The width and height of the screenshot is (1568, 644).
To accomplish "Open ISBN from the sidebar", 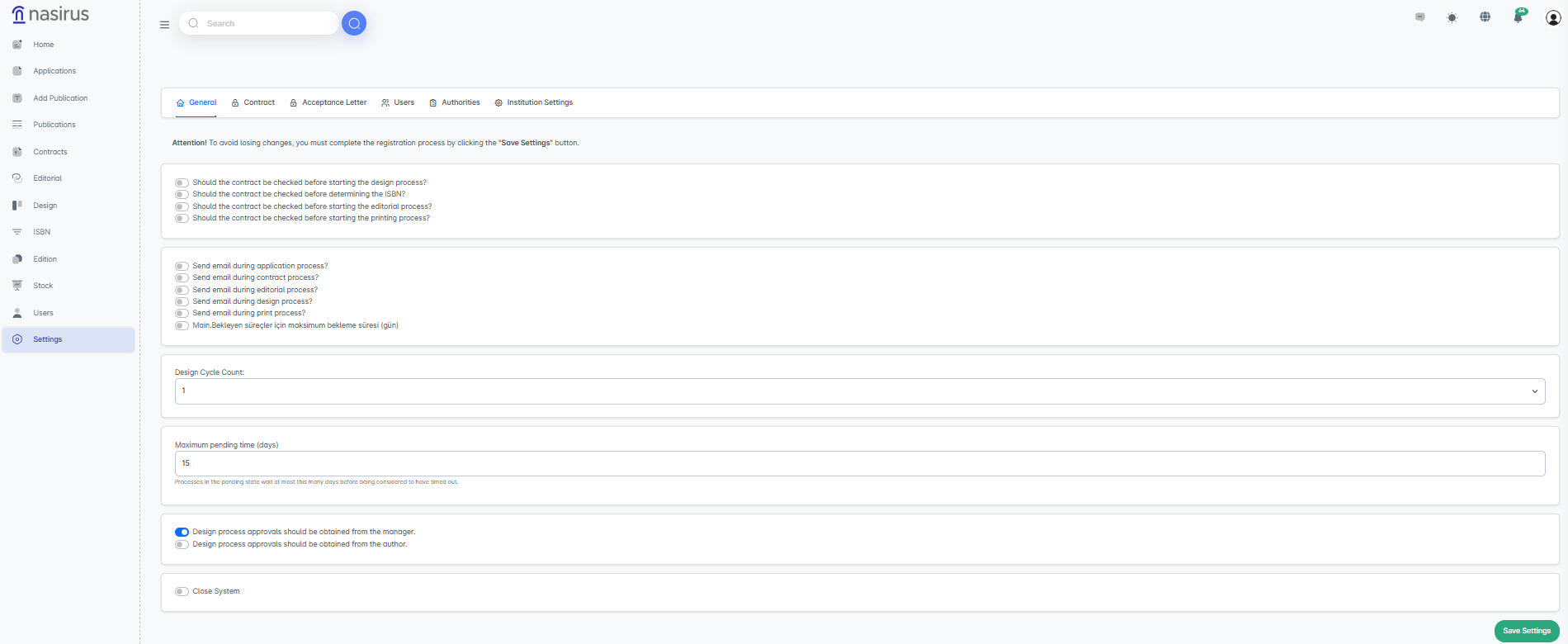I will (x=41, y=232).
